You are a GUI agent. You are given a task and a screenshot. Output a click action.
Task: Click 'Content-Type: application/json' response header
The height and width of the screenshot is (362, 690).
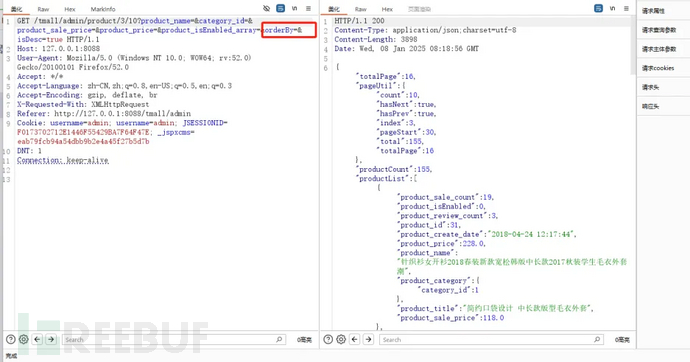425,30
